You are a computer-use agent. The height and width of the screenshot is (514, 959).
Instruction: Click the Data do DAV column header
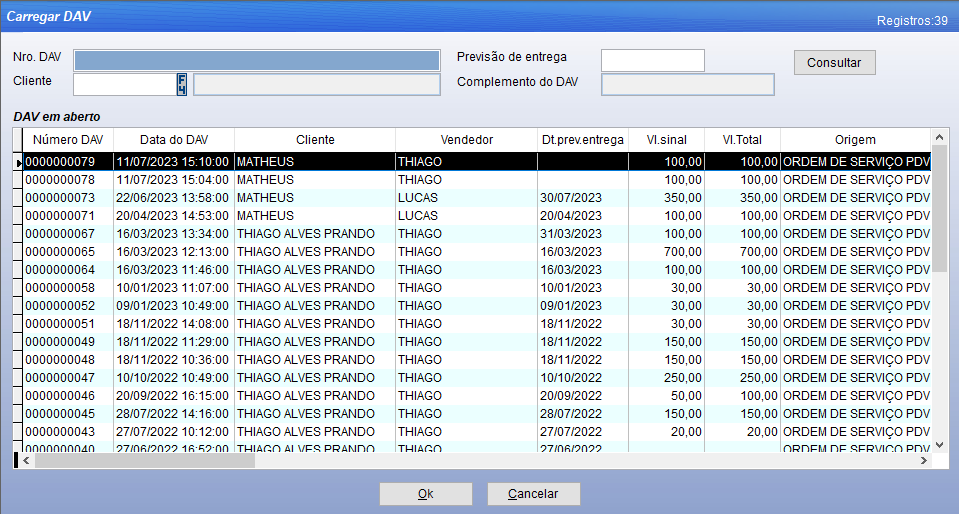pyautogui.click(x=174, y=140)
